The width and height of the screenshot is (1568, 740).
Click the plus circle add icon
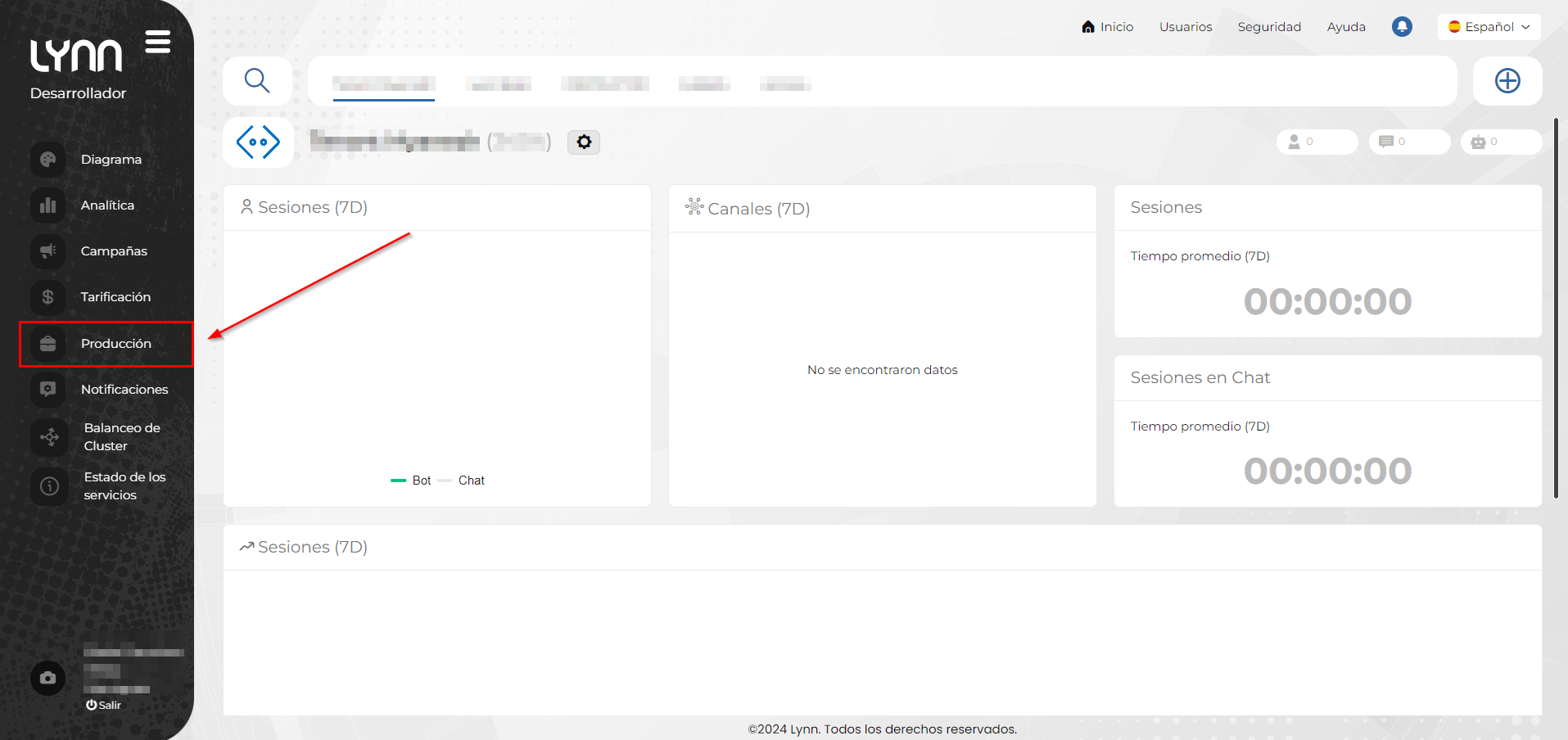(x=1507, y=80)
